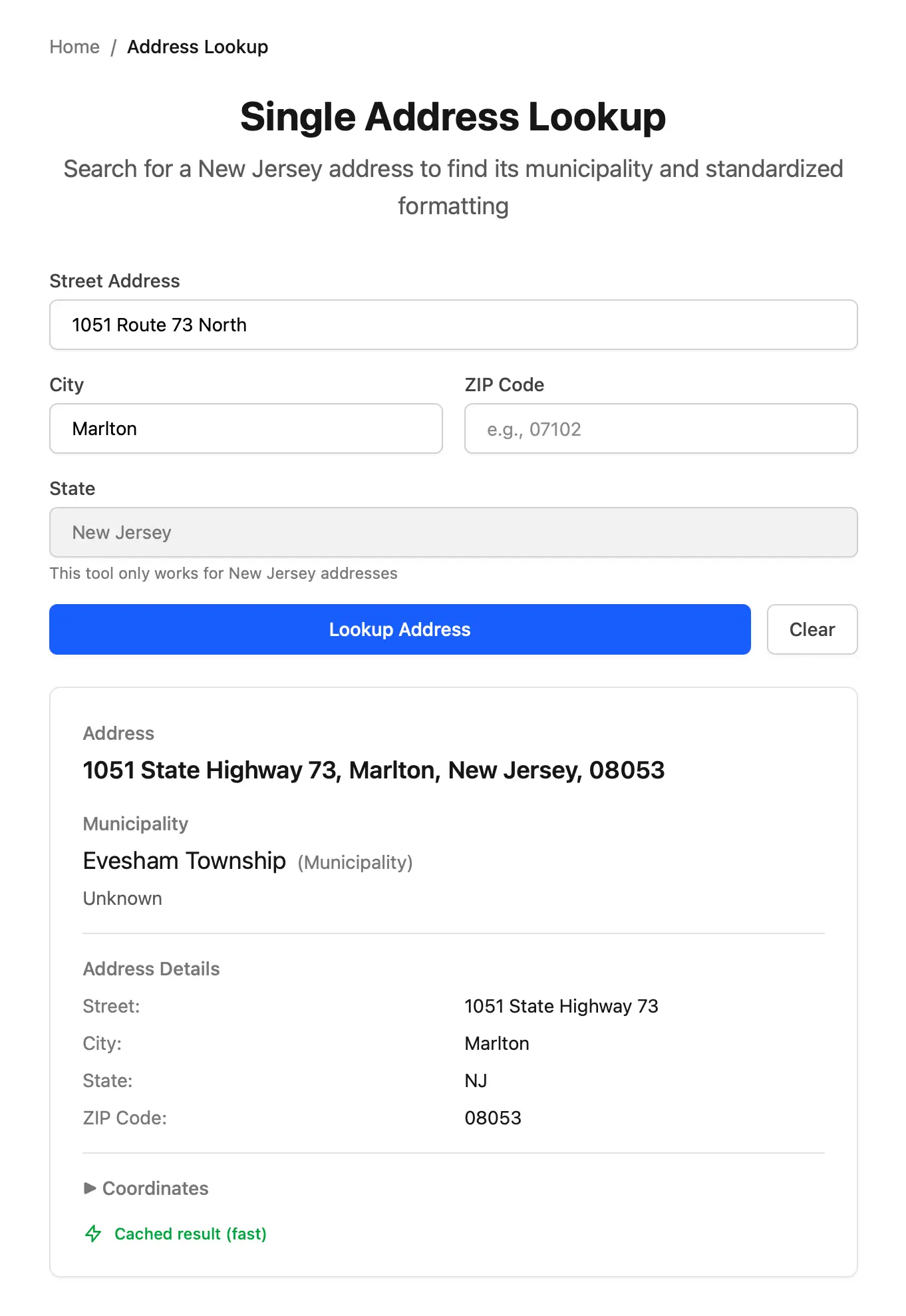Click the lightning bolt cached result icon
Image resolution: width=906 pixels, height=1316 pixels.
(93, 1234)
